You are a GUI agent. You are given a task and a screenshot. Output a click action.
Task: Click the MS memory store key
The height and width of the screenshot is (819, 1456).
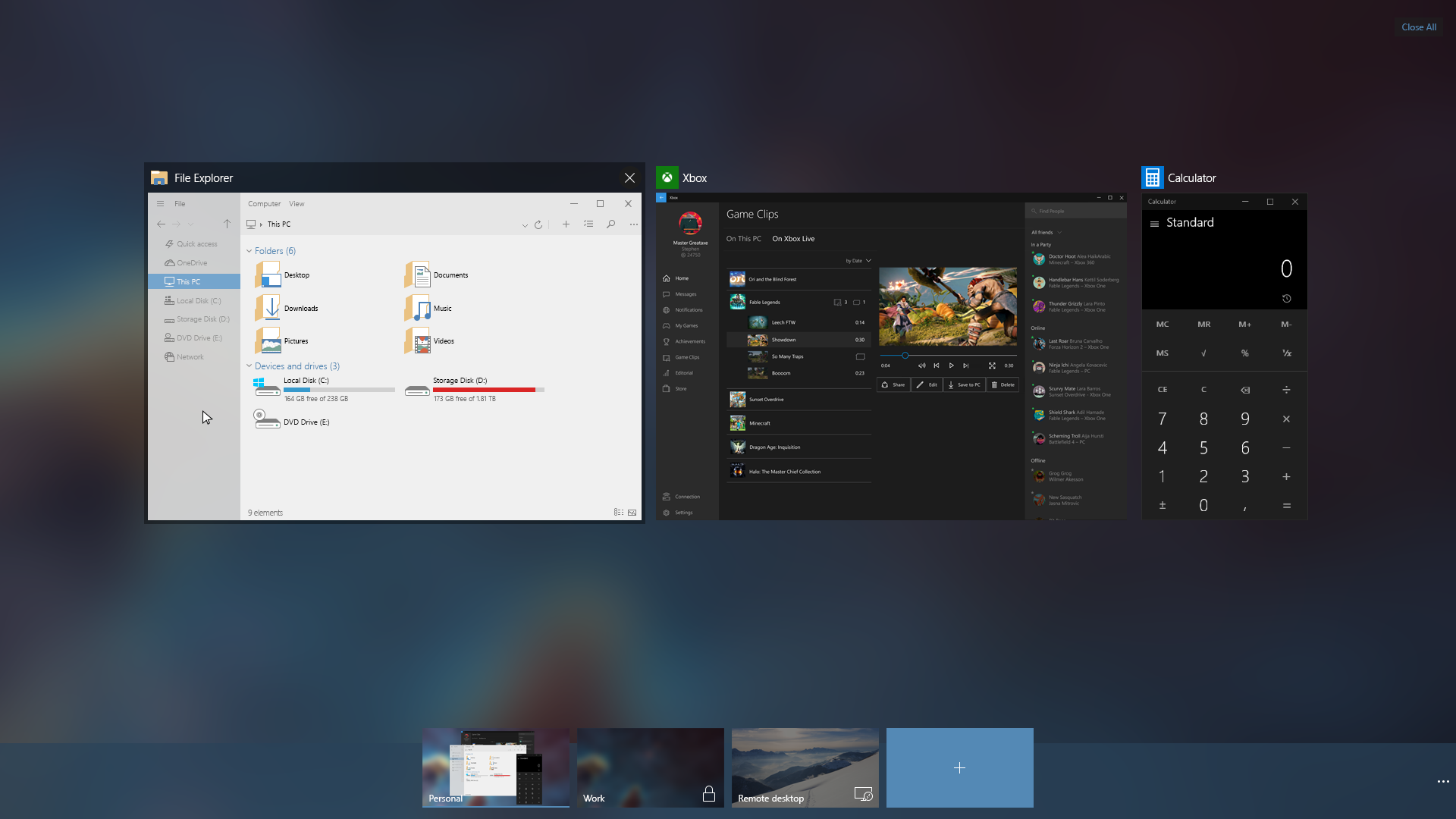point(1163,353)
